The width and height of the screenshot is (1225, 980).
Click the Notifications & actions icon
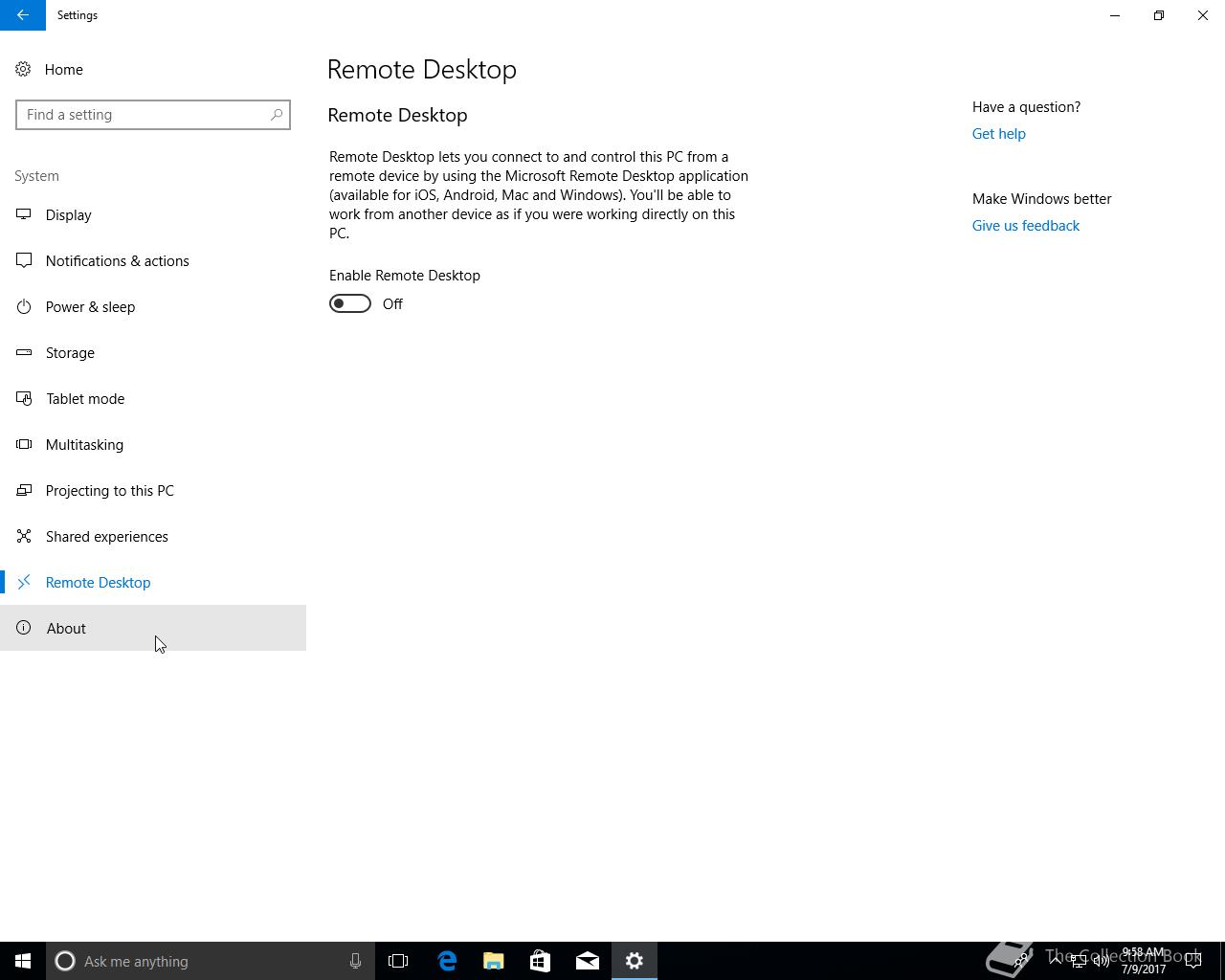pyautogui.click(x=24, y=260)
